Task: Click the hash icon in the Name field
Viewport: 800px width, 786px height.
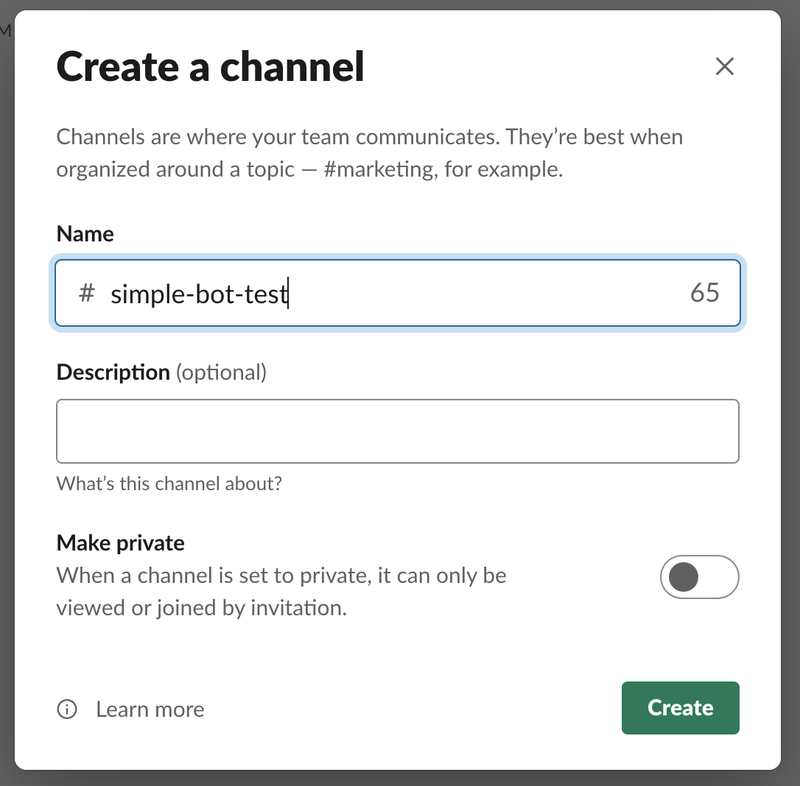Action: tap(84, 293)
